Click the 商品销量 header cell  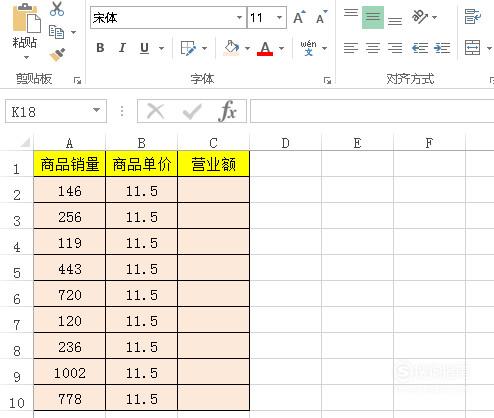coord(70,164)
